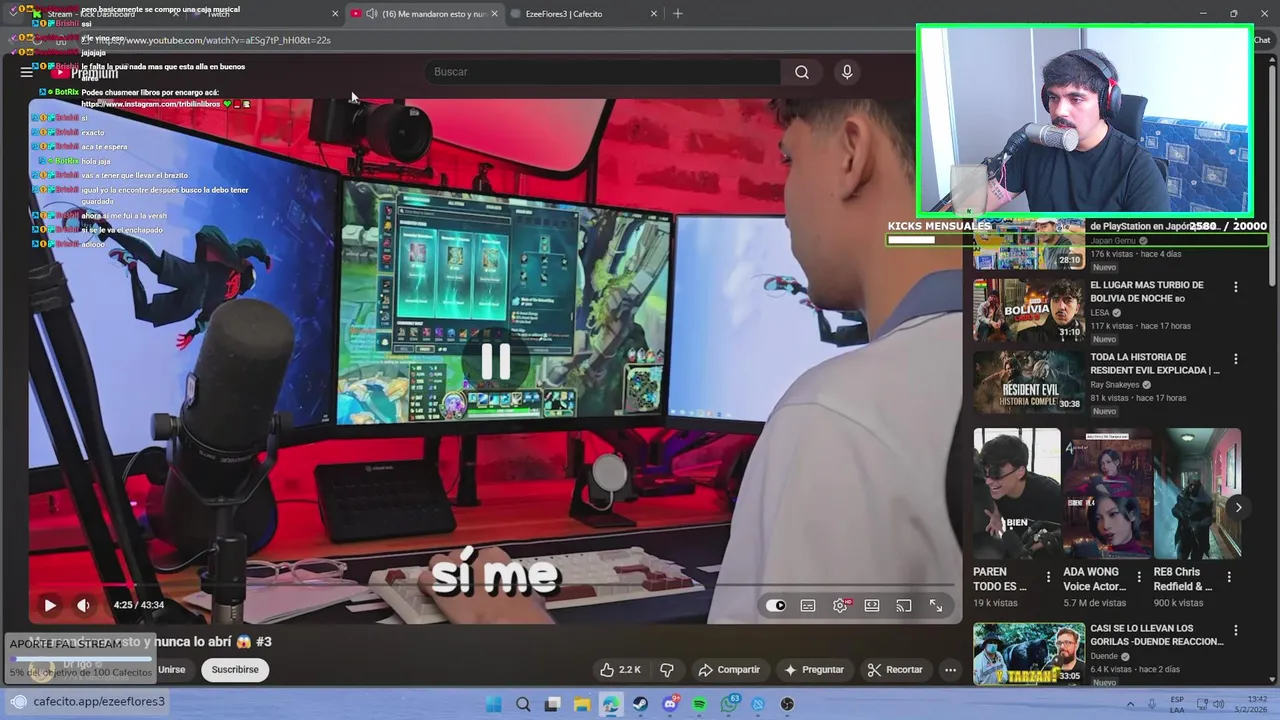Open File Explorer from the taskbar
This screenshot has height=720, width=1280.
(582, 704)
